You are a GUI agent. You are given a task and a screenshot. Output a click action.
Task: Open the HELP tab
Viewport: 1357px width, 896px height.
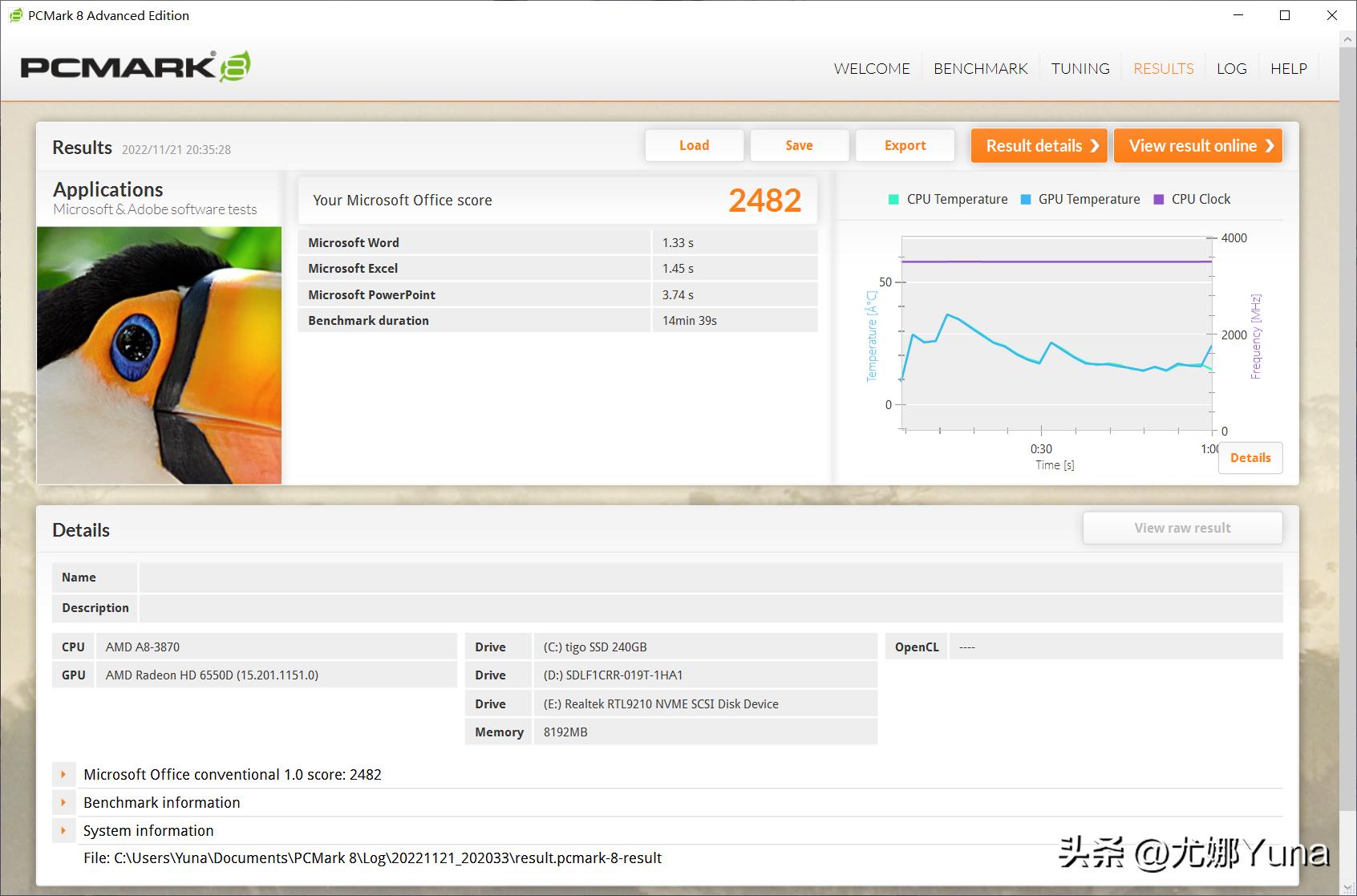click(1288, 69)
